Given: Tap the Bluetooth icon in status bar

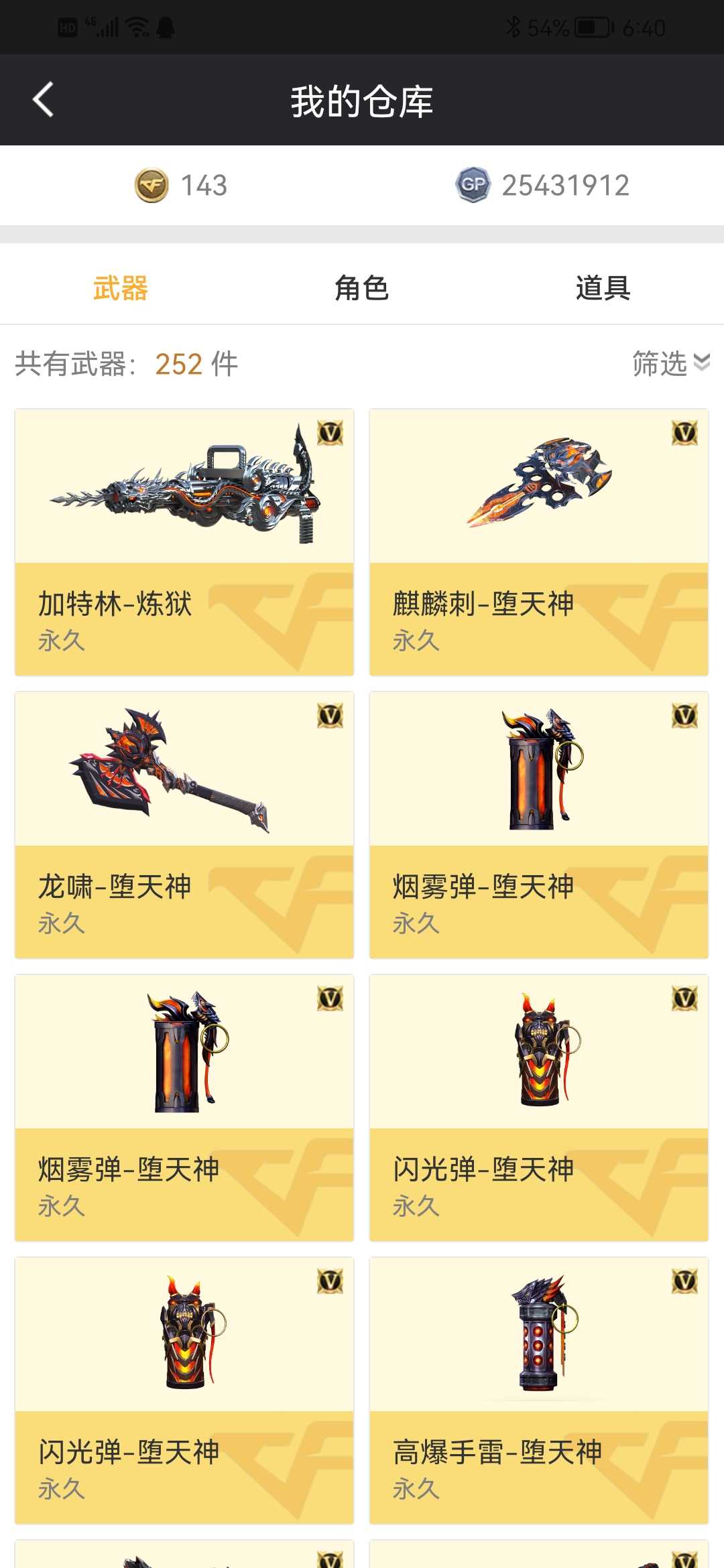Looking at the screenshot, I should pos(513,27).
